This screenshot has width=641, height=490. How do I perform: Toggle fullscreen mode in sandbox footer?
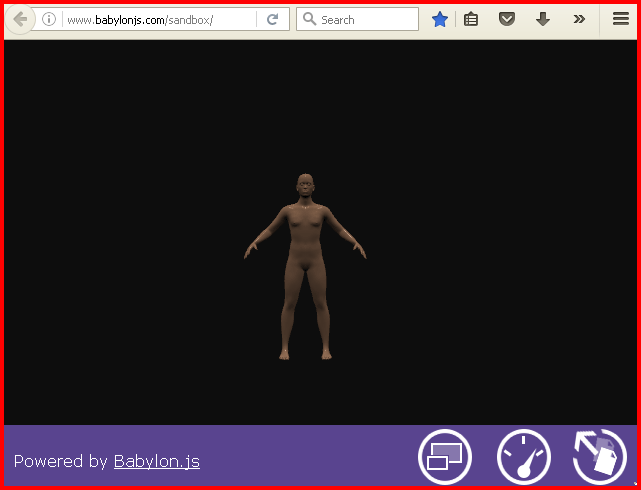coord(445,456)
